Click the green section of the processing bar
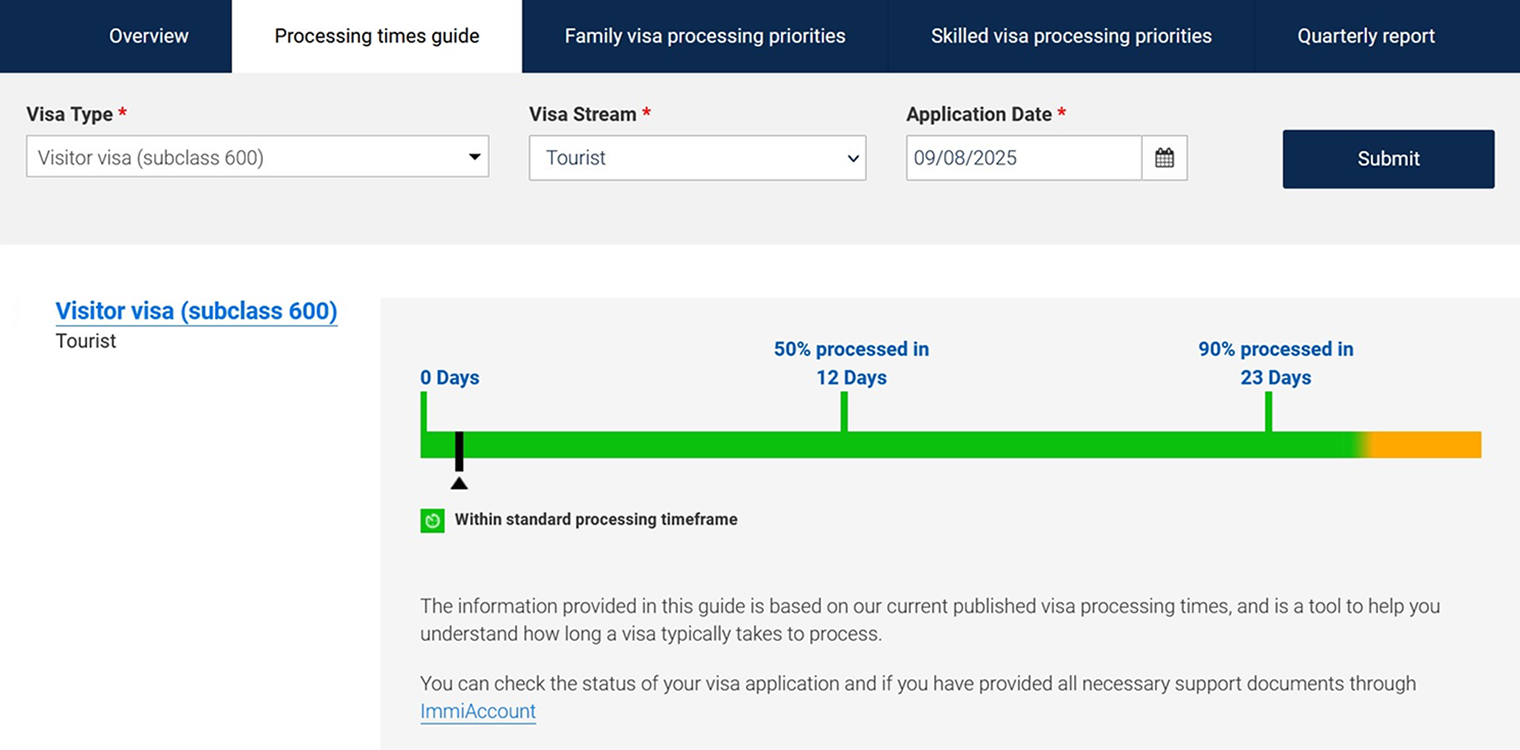This screenshot has width=1520, height=750. (x=1050, y=445)
